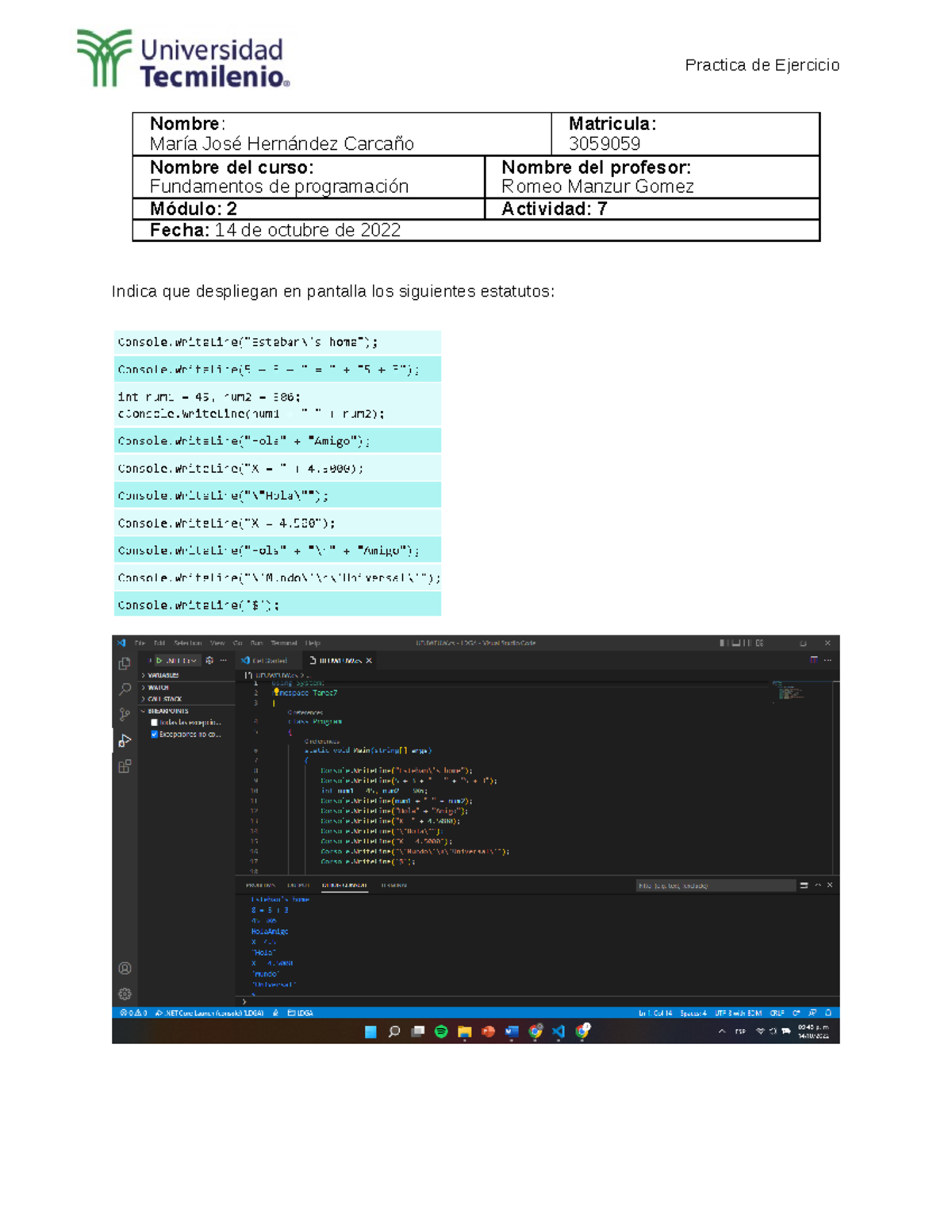
Task: Open the Extensions view icon
Action: click(125, 766)
